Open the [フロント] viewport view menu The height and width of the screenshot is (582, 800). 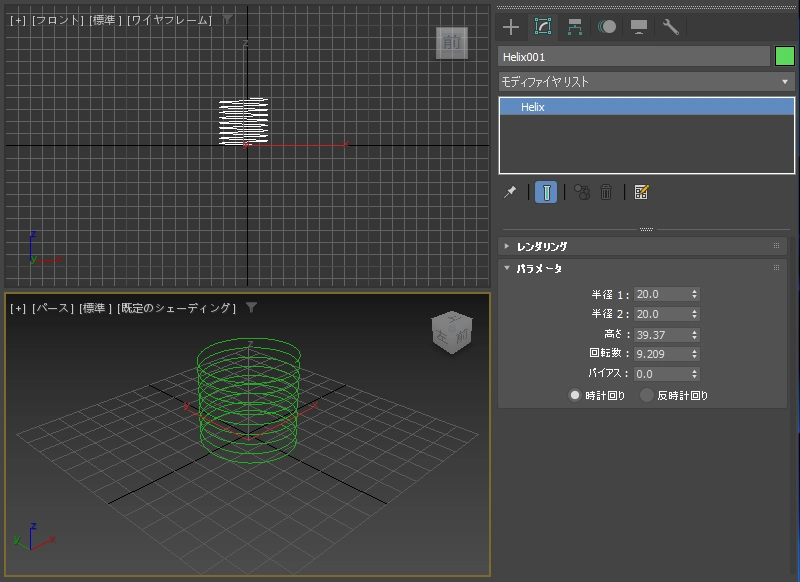[58, 20]
